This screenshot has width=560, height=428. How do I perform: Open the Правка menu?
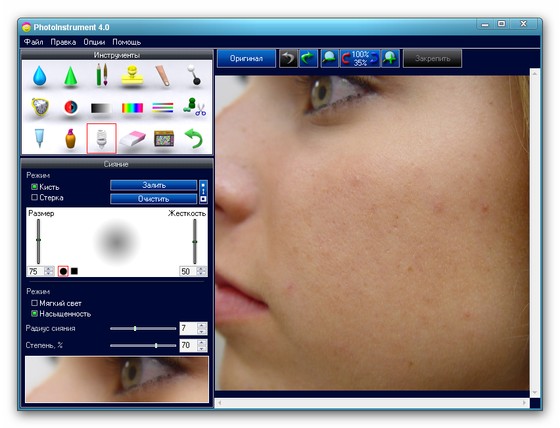click(63, 42)
